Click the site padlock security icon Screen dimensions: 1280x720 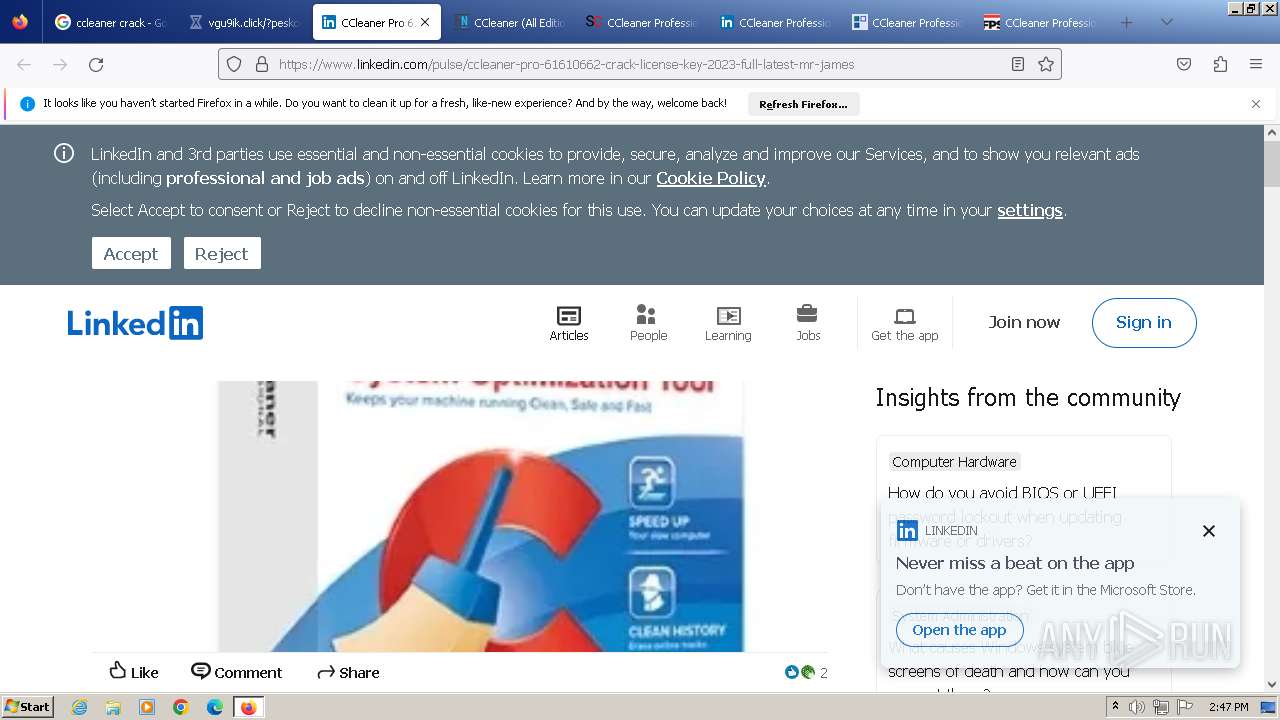point(262,64)
